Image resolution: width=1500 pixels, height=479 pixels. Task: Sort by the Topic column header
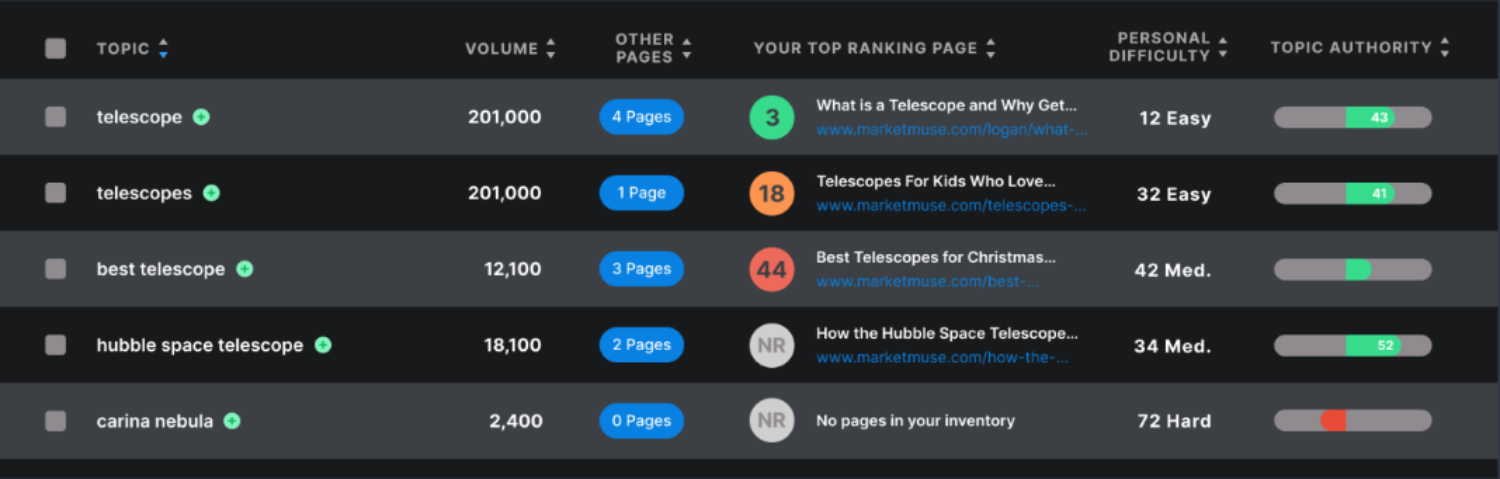click(163, 48)
